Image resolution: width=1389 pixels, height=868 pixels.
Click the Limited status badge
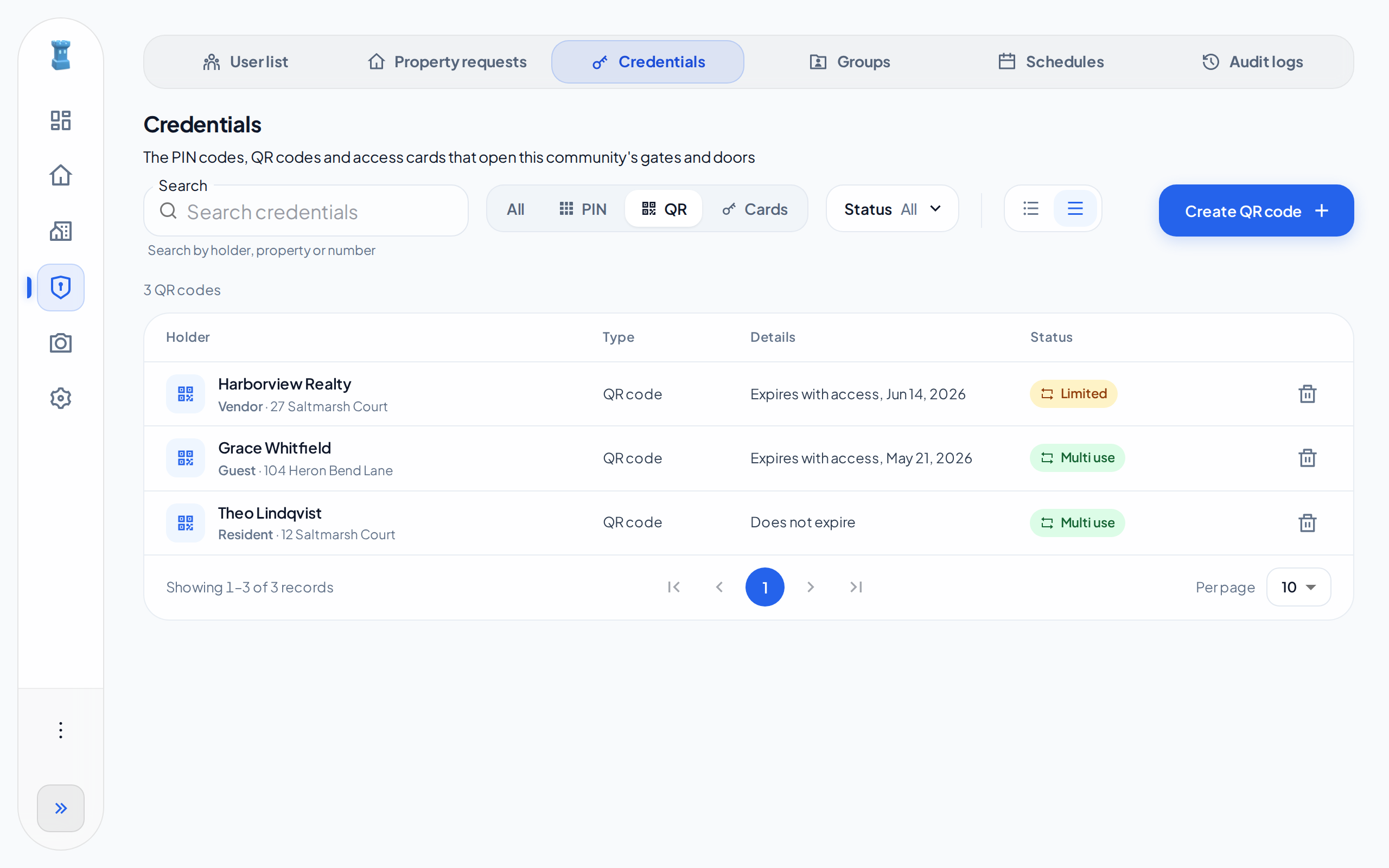pos(1073,394)
